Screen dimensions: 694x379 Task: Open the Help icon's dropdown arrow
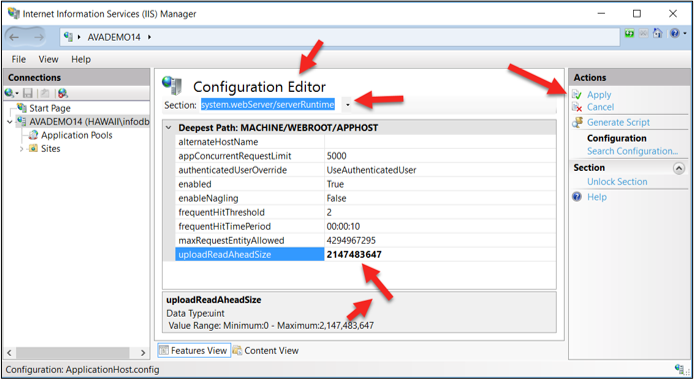click(684, 34)
